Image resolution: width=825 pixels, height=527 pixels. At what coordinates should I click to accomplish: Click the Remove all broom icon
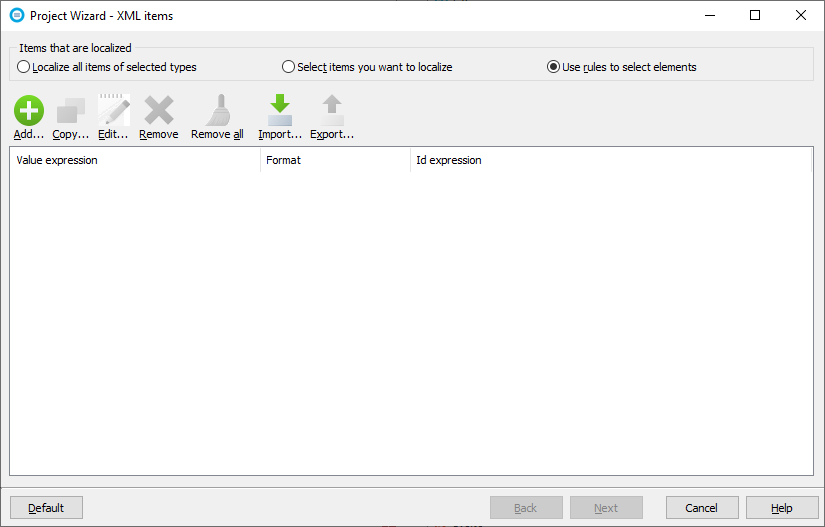[x=217, y=111]
